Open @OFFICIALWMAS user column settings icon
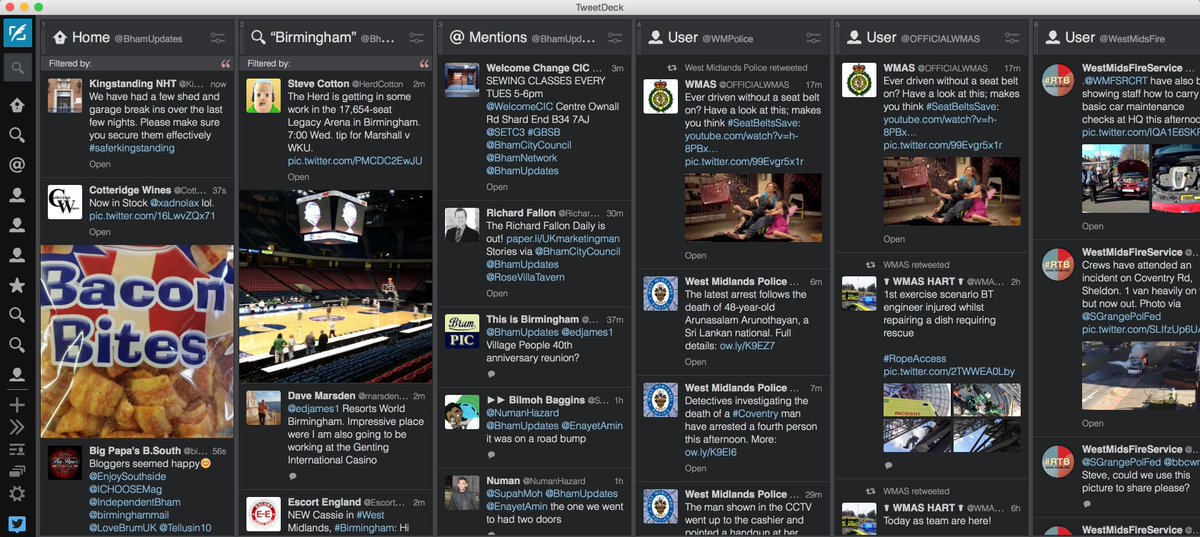This screenshot has height=537, width=1200. tap(1014, 38)
